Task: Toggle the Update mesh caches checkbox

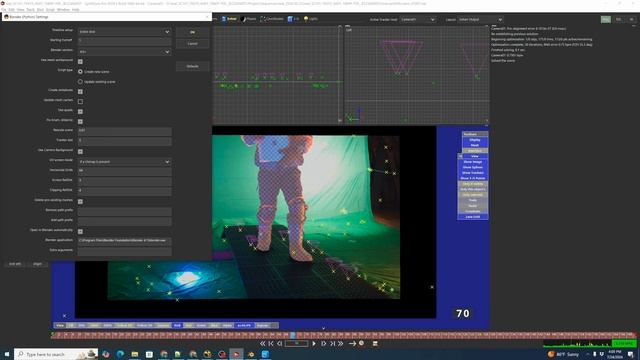Action: coord(80,101)
